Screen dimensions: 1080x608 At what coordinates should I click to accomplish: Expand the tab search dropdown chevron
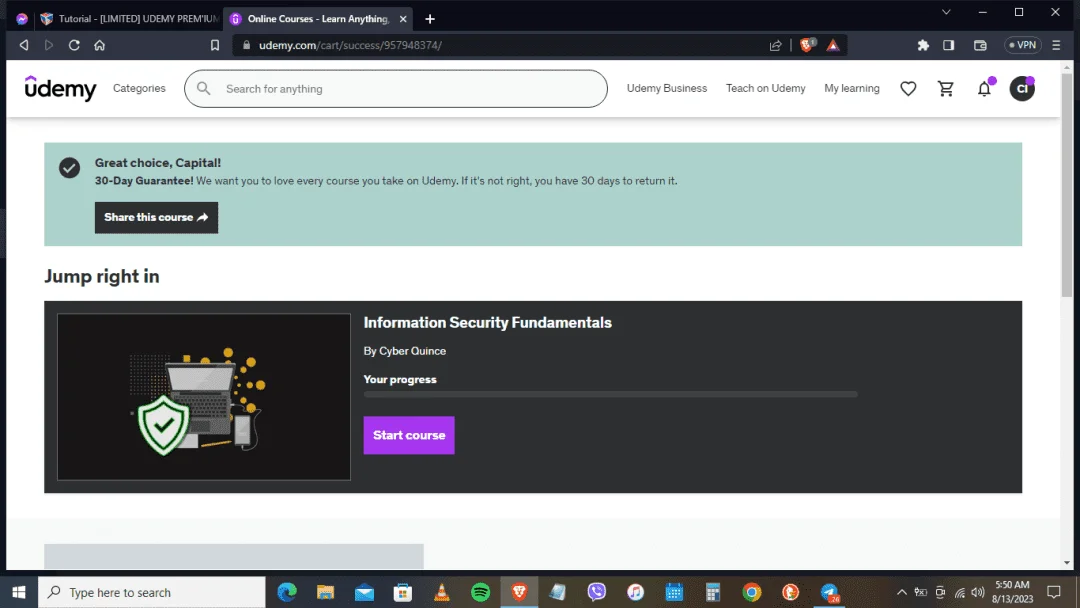pos(946,12)
